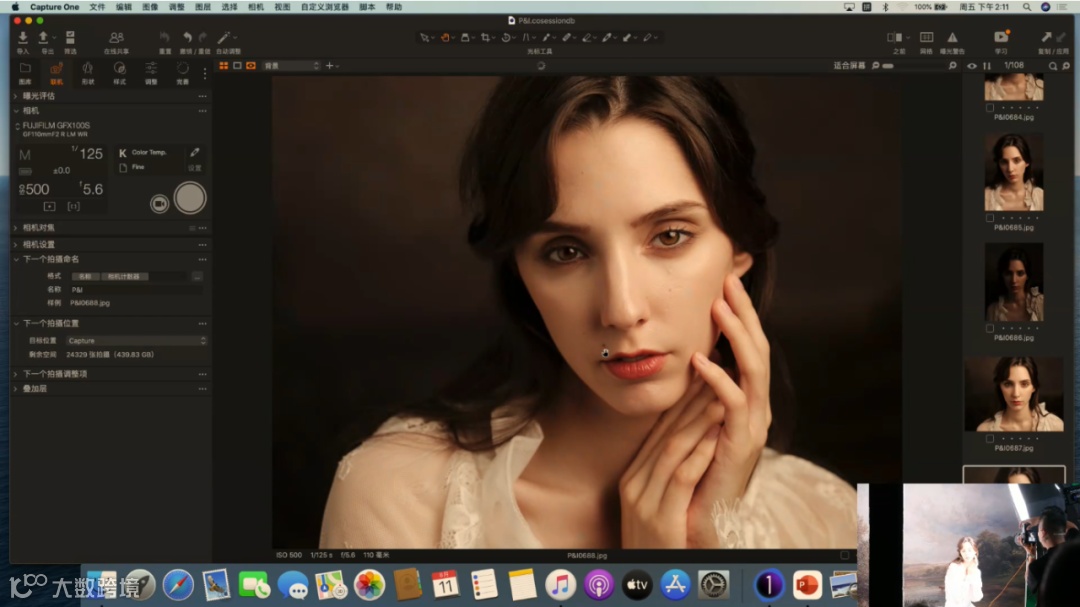Screen dimensions: 1080x607
Task: Select the Rotate cursor tool
Action: pos(506,38)
